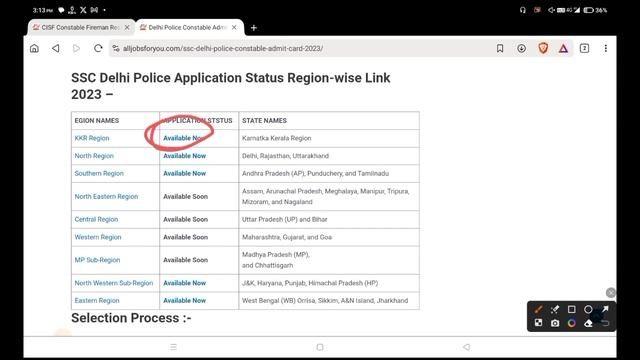The width and height of the screenshot is (640, 360).
Task: Tap Android recent apps navigation button
Action: (173, 347)
